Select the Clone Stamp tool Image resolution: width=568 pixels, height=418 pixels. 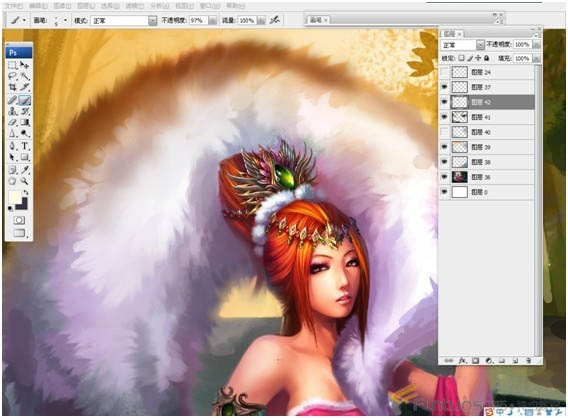(13, 111)
